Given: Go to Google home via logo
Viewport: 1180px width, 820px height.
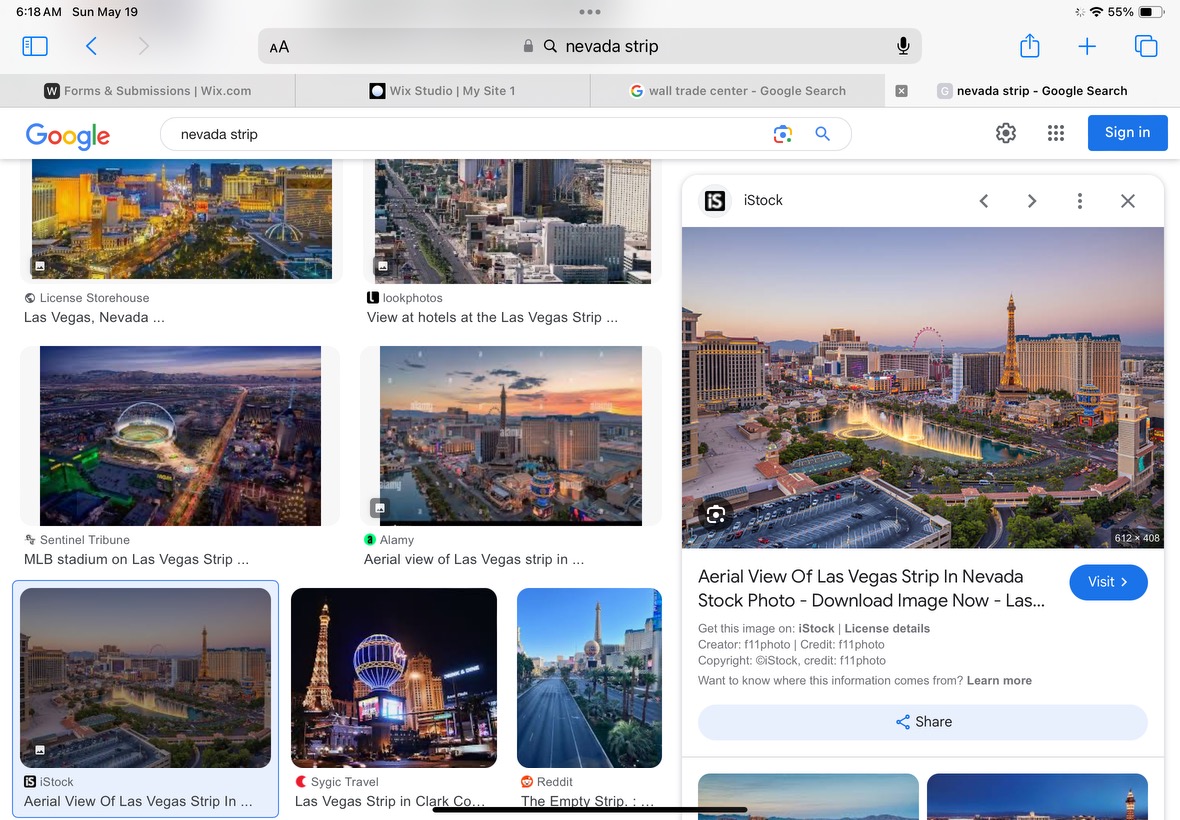Looking at the screenshot, I should point(68,135).
